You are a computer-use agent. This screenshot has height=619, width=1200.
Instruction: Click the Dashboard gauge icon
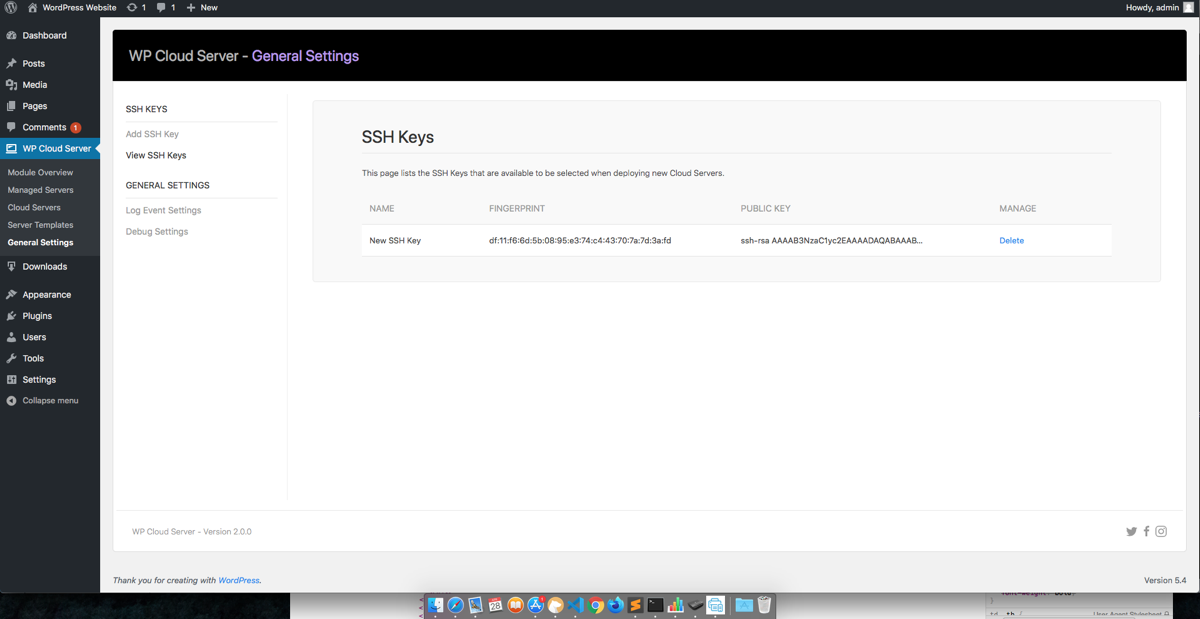point(11,35)
